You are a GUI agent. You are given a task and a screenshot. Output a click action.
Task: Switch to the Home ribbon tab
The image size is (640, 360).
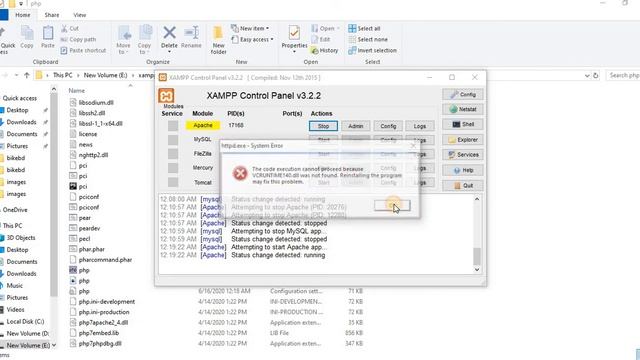[x=23, y=15]
